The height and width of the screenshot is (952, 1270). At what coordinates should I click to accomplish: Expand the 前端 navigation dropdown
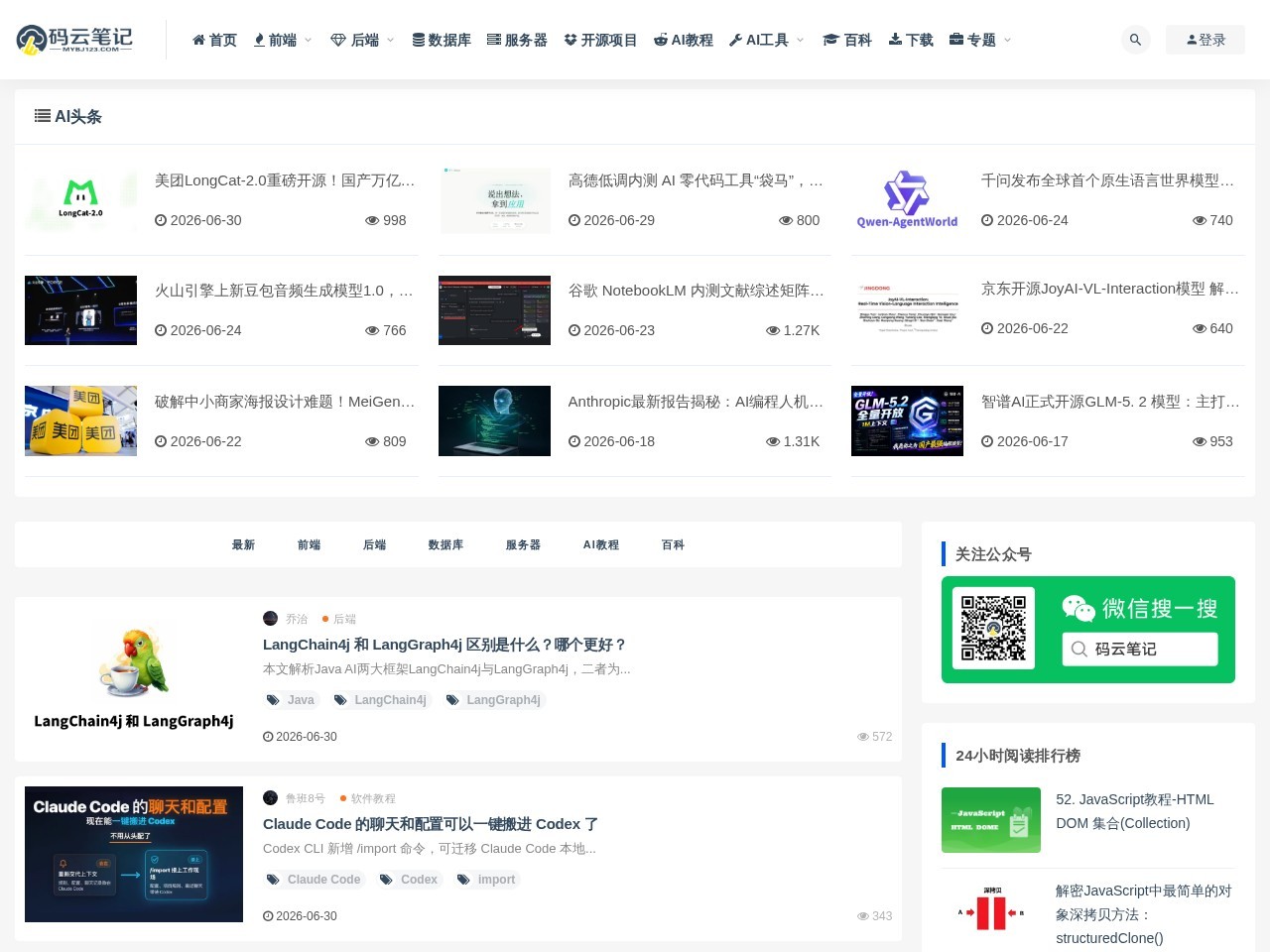[x=283, y=40]
